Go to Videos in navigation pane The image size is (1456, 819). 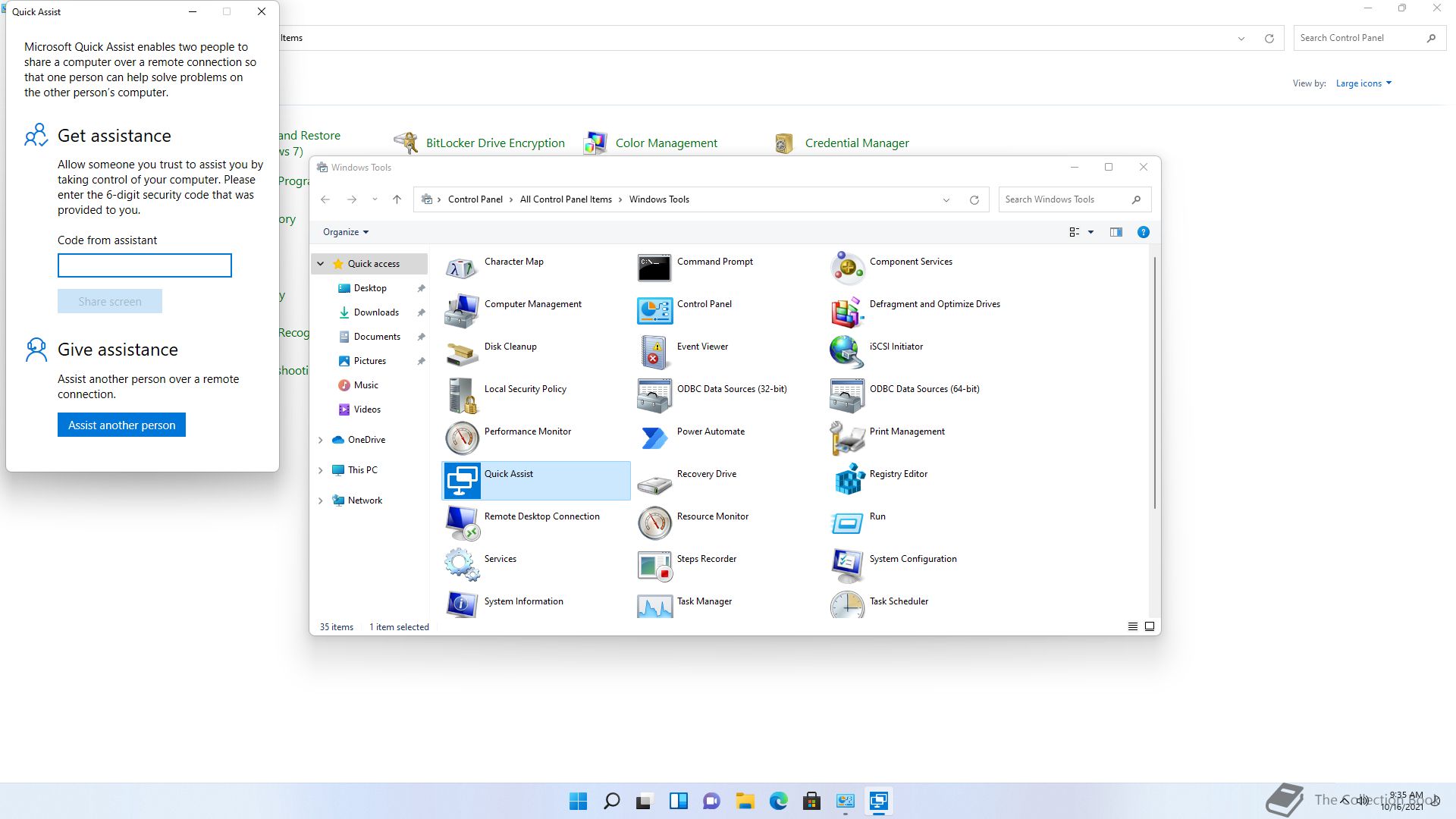(x=367, y=409)
